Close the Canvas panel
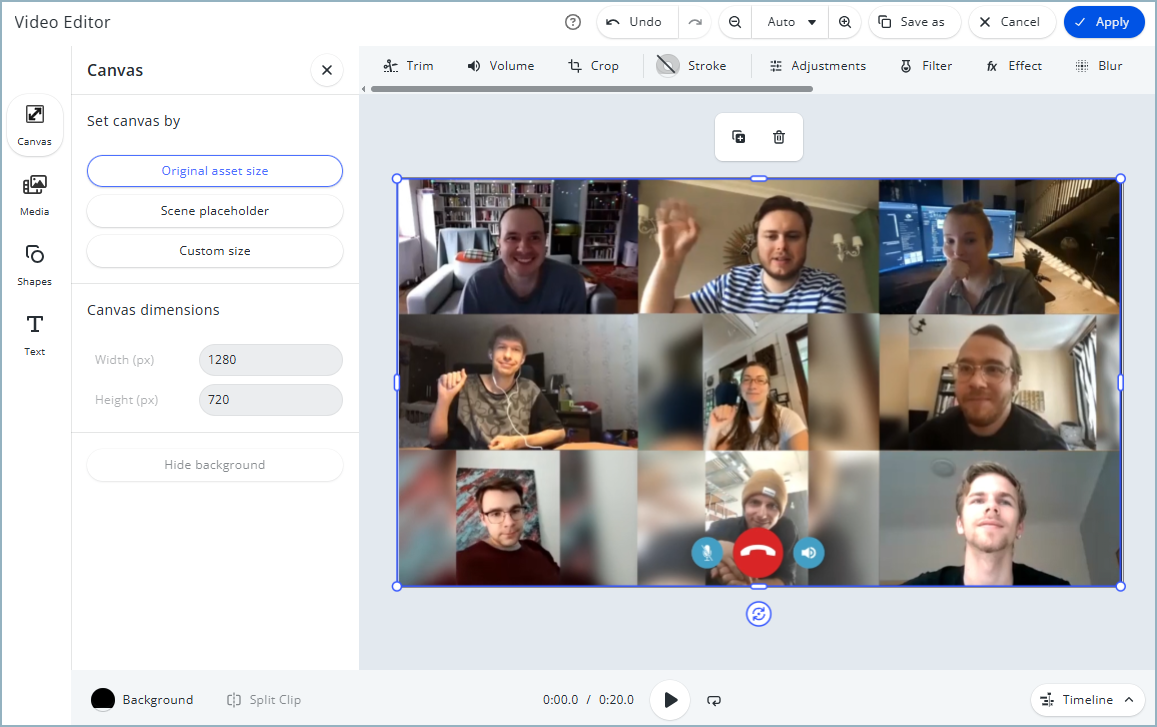The width and height of the screenshot is (1157, 727). (327, 70)
